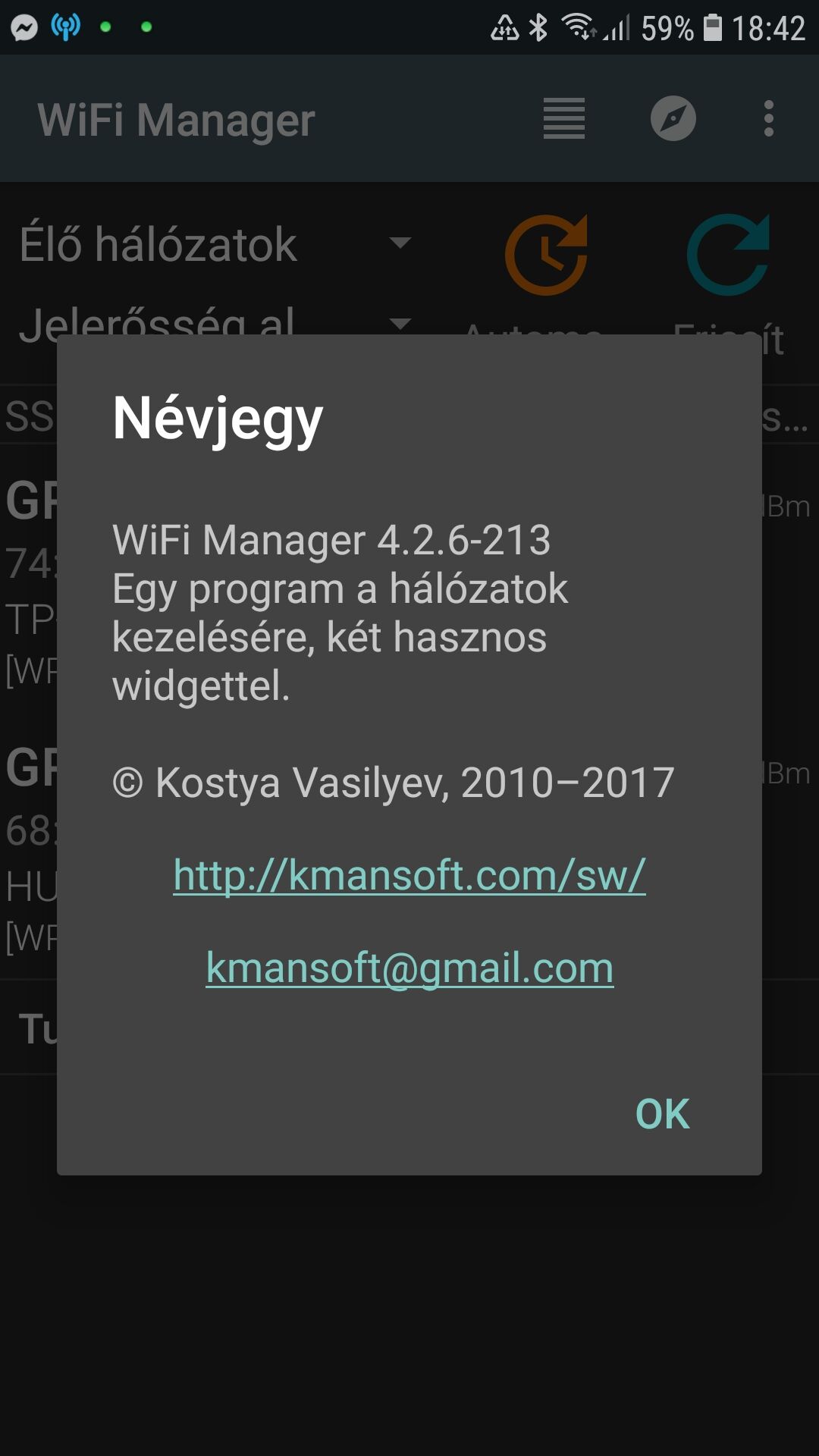The width and height of the screenshot is (819, 1456).
Task: Tap the Kostya Vasilyev copyright line
Action: pos(394,783)
